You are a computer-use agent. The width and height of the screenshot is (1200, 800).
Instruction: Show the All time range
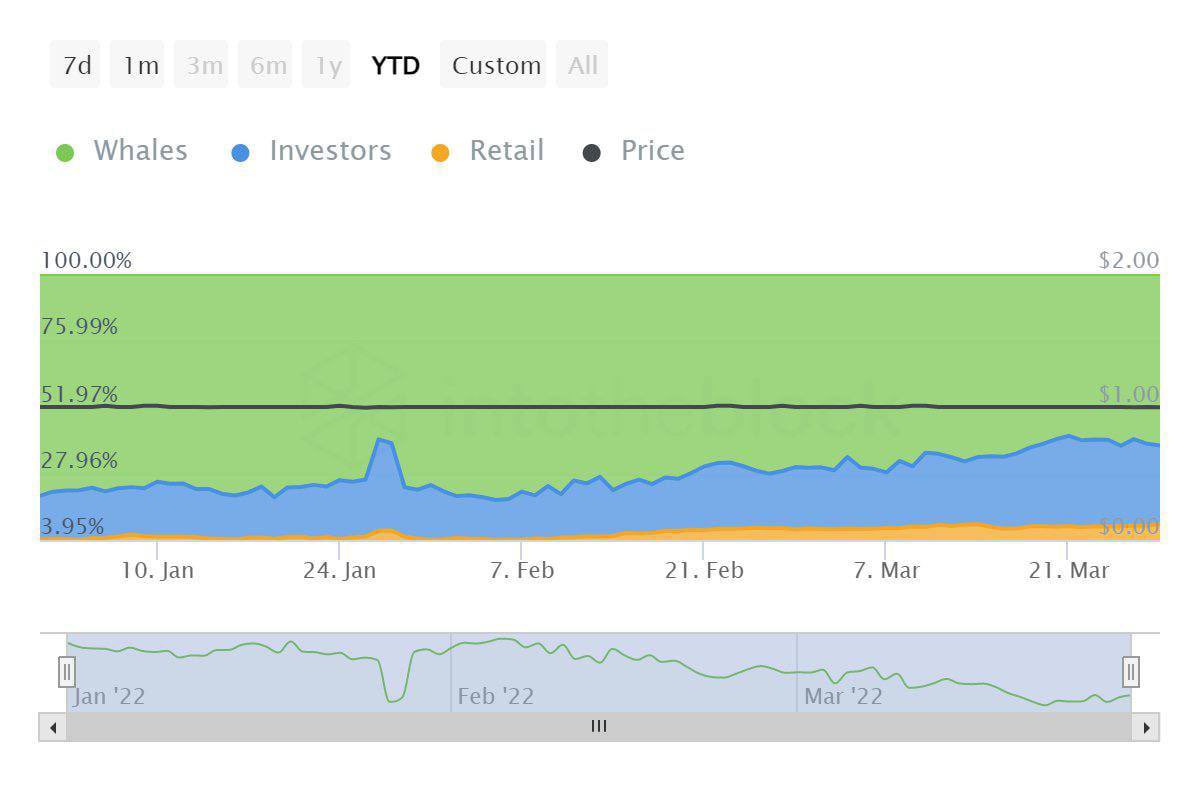click(x=582, y=65)
